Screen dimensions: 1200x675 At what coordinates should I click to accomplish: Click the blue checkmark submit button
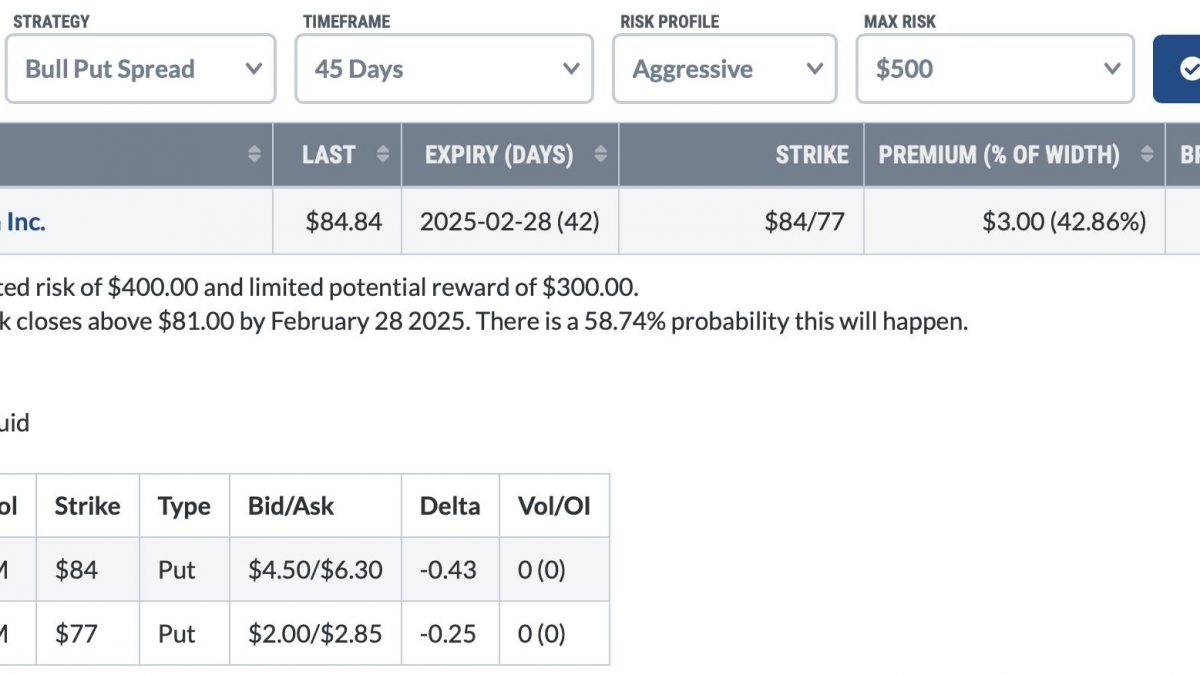pos(1180,69)
